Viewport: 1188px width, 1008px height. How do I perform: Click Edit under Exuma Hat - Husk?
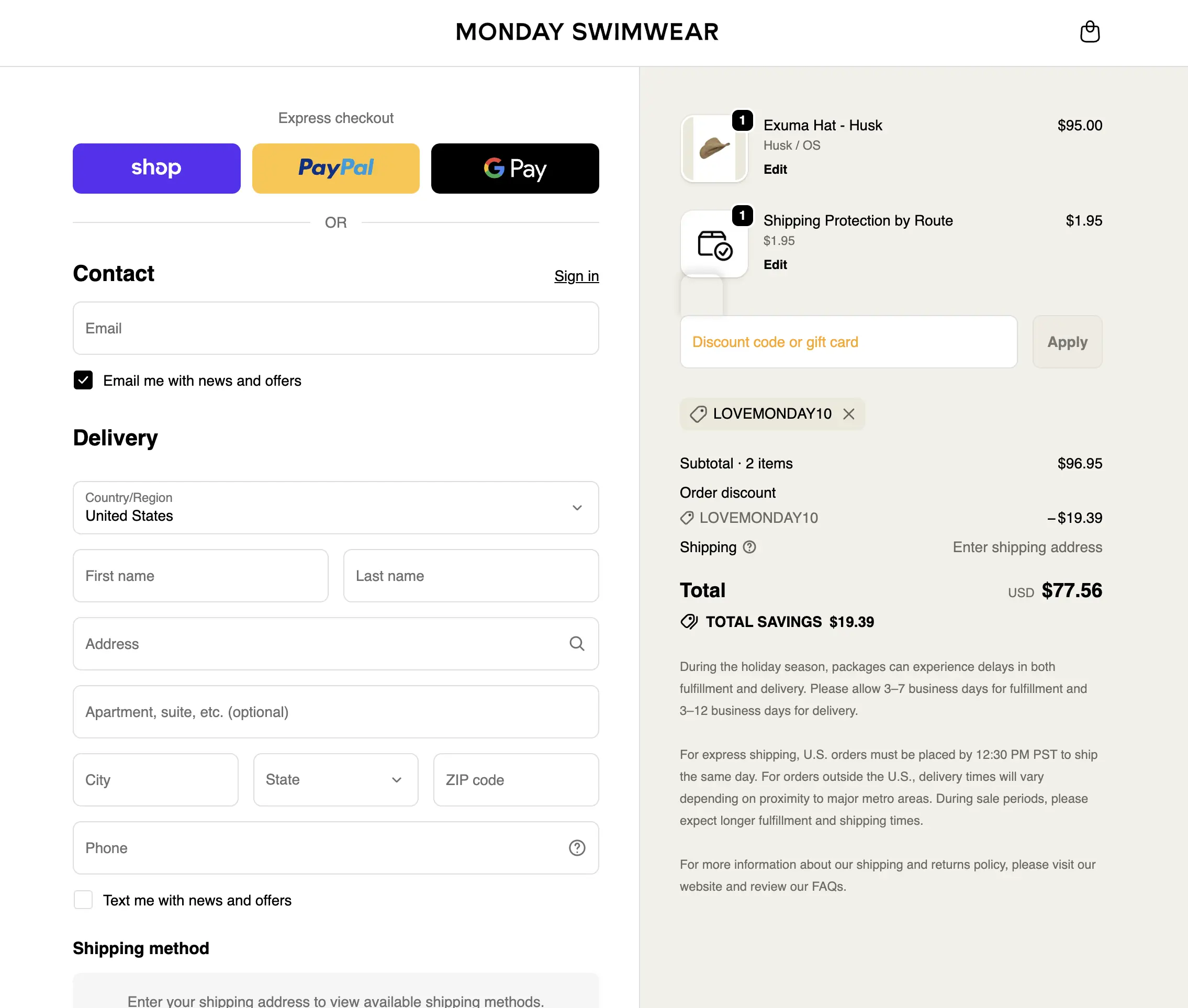(775, 169)
